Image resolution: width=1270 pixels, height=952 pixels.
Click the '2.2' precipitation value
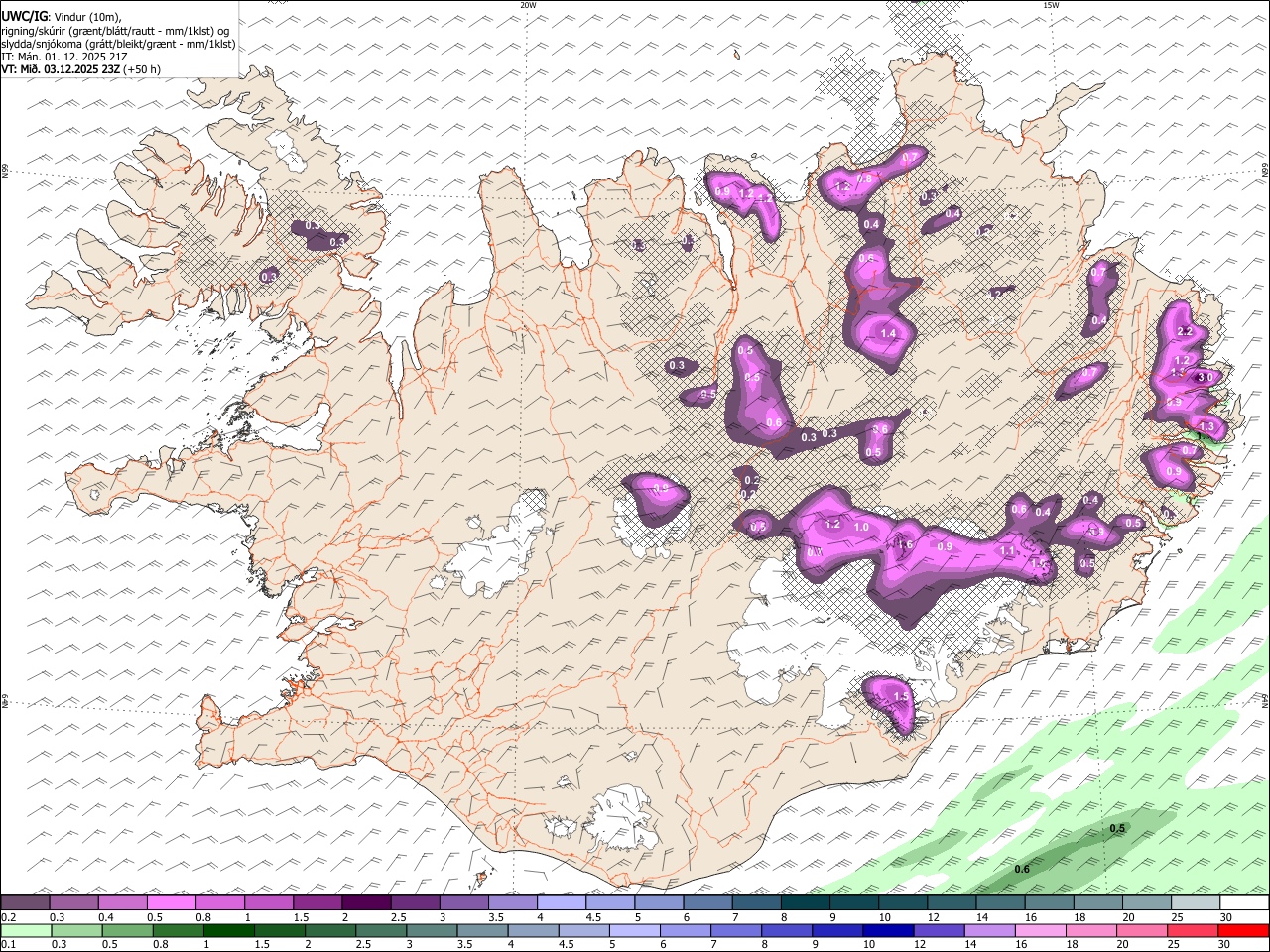[x=1184, y=331]
